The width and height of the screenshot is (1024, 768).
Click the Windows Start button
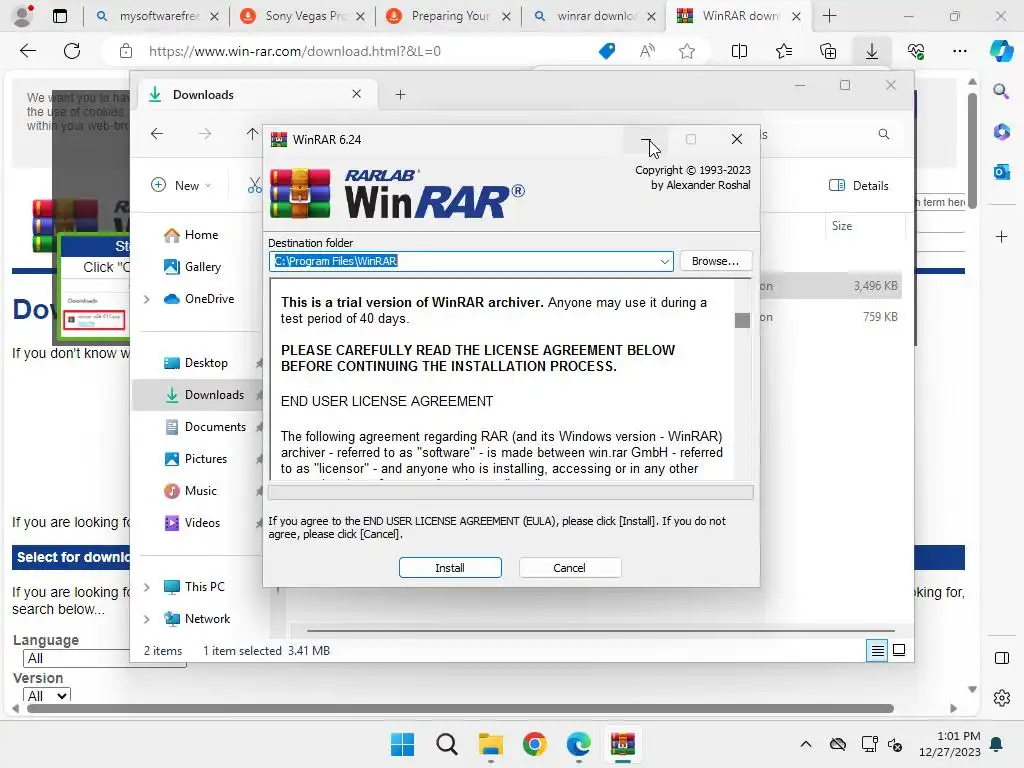coord(402,744)
